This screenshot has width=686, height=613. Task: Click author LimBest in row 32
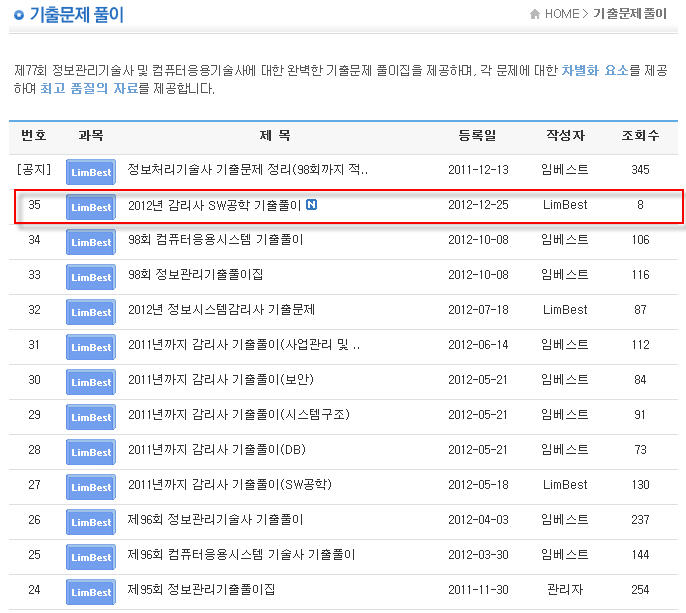[565, 310]
